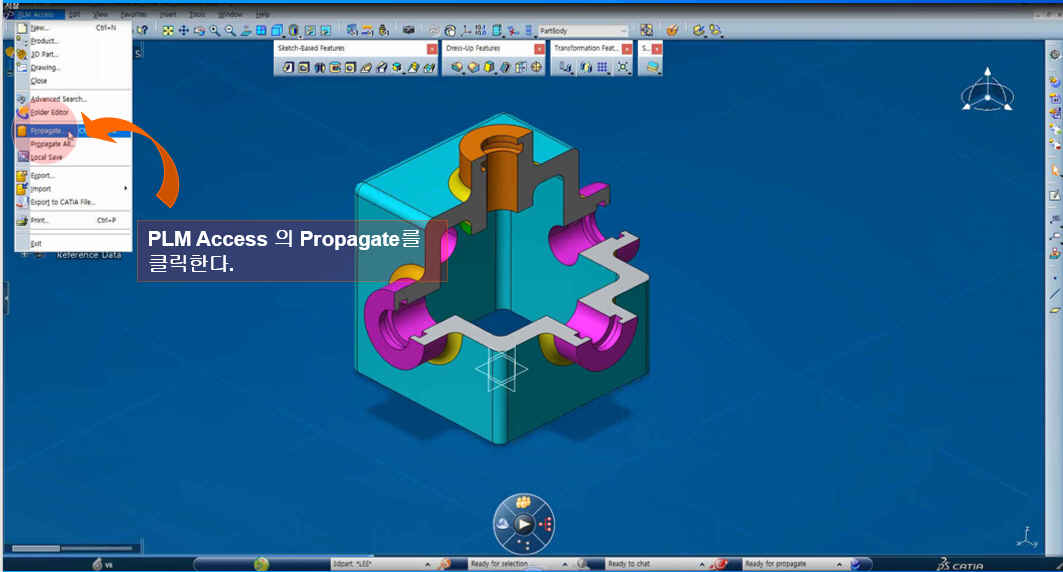This screenshot has width=1063, height=572.
Task: Click the Fit All In view icon
Action: 168,31
